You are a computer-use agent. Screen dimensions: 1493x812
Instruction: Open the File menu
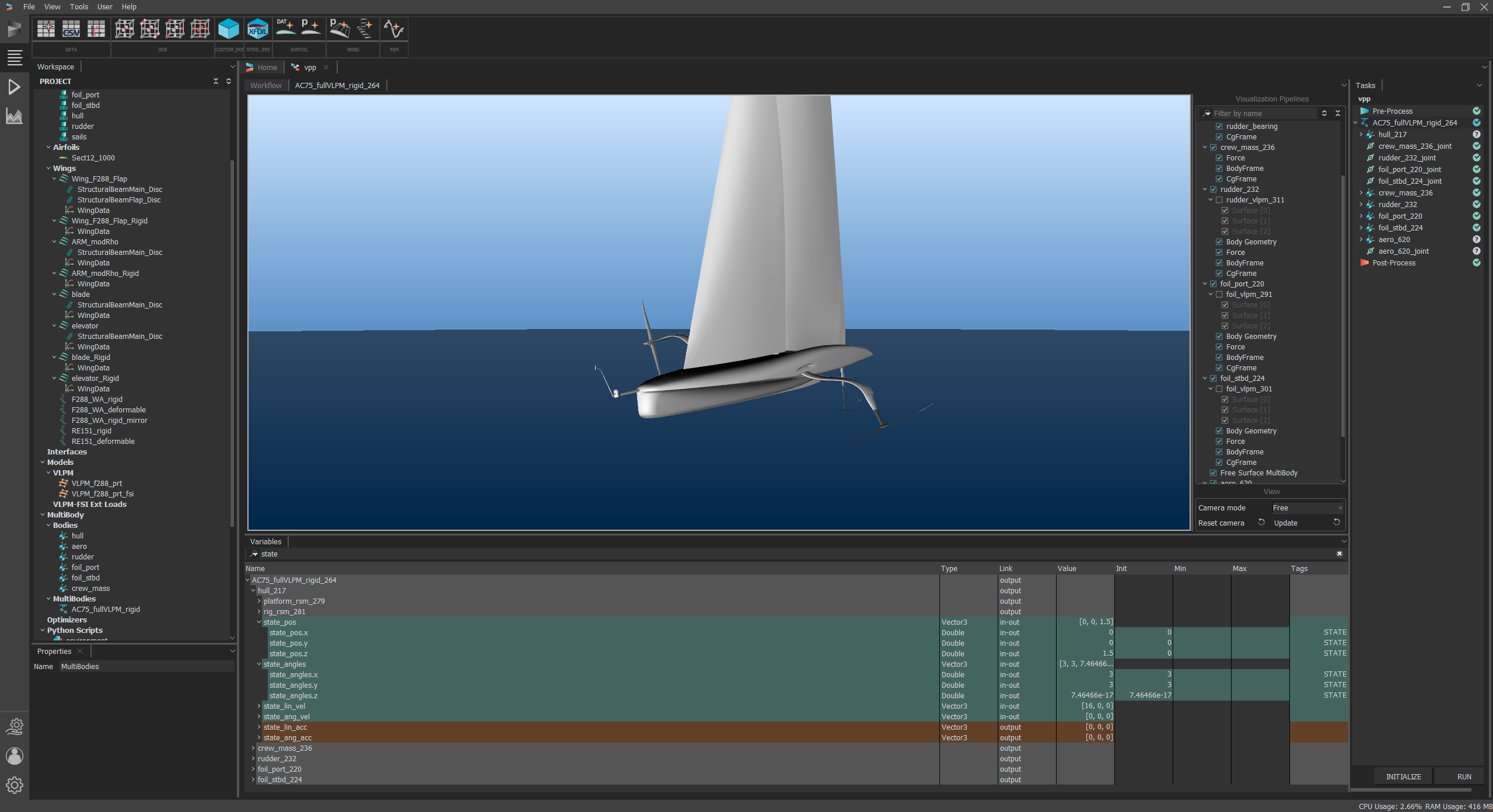(x=29, y=7)
